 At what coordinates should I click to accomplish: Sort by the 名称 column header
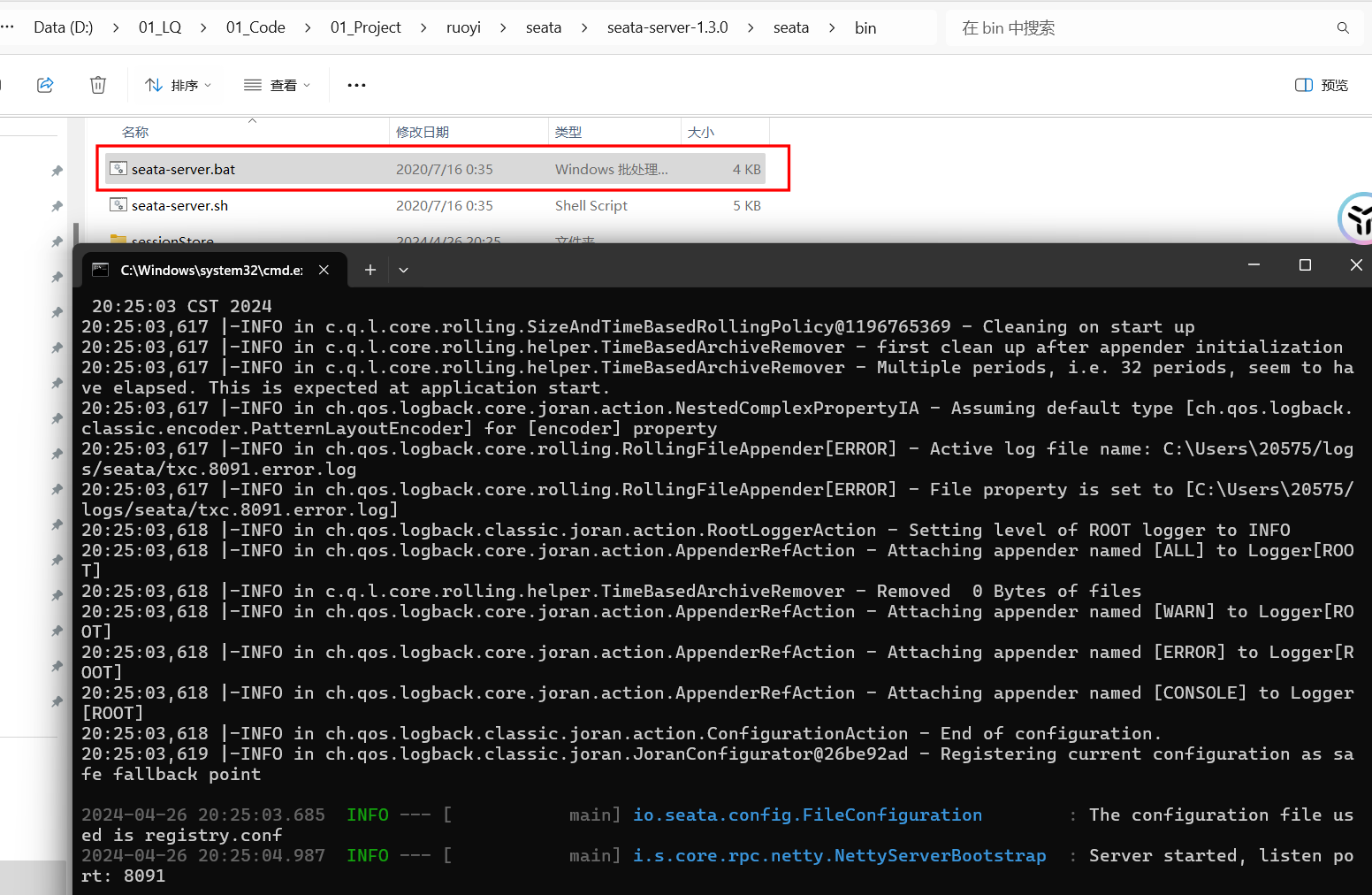point(135,132)
